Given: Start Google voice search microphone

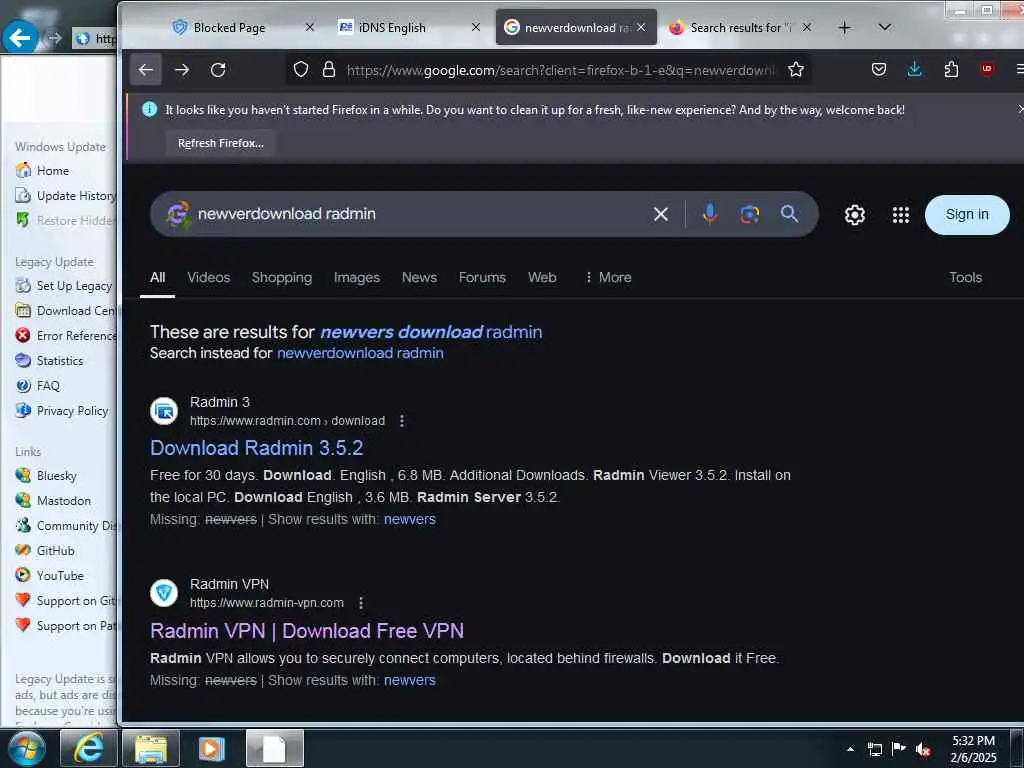Looking at the screenshot, I should [x=710, y=214].
